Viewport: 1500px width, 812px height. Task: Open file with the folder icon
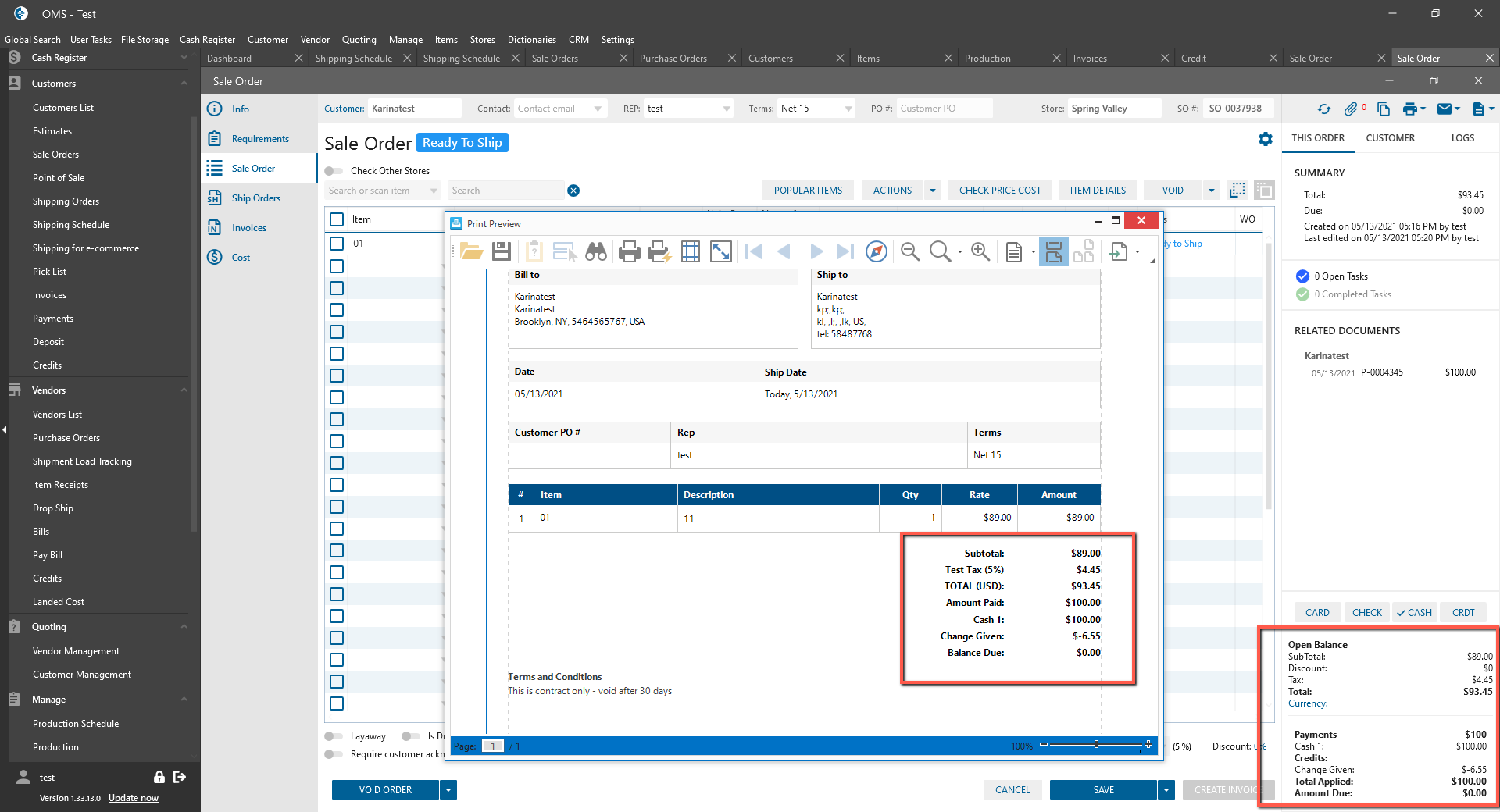pos(471,251)
